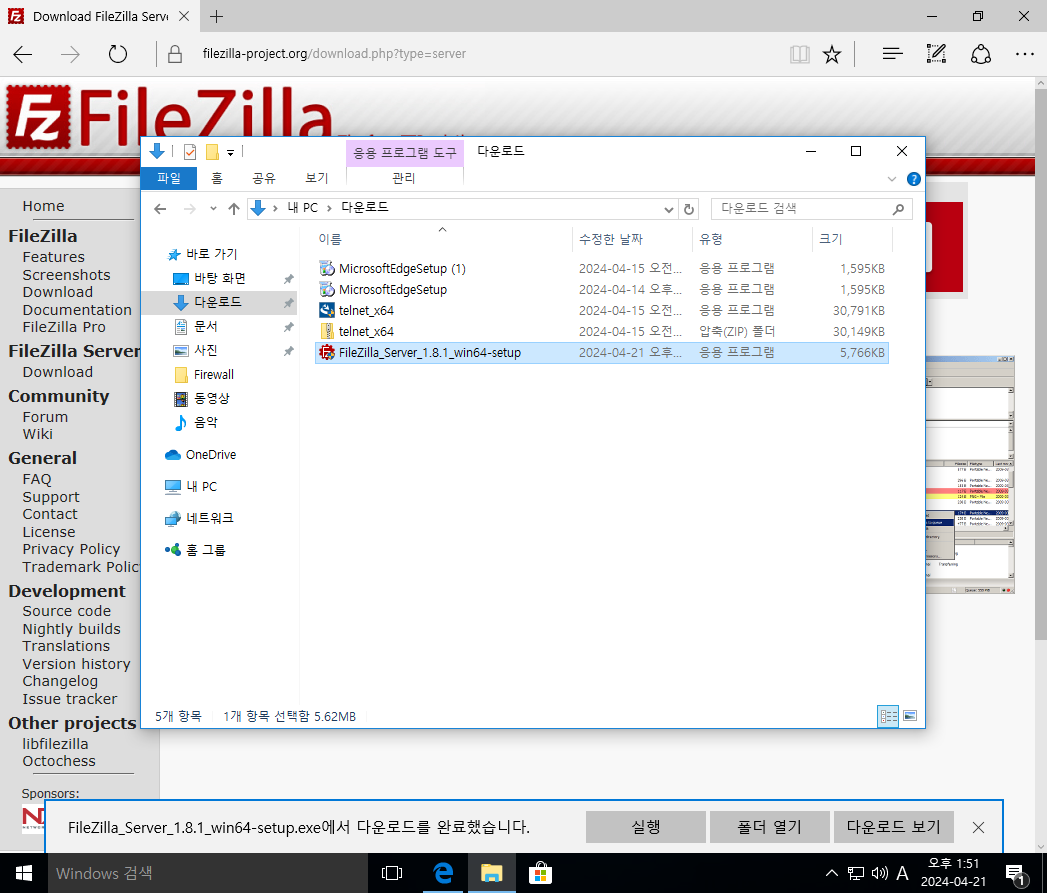Dismiss the Edge download notification bar
1047x893 pixels.
point(978,828)
